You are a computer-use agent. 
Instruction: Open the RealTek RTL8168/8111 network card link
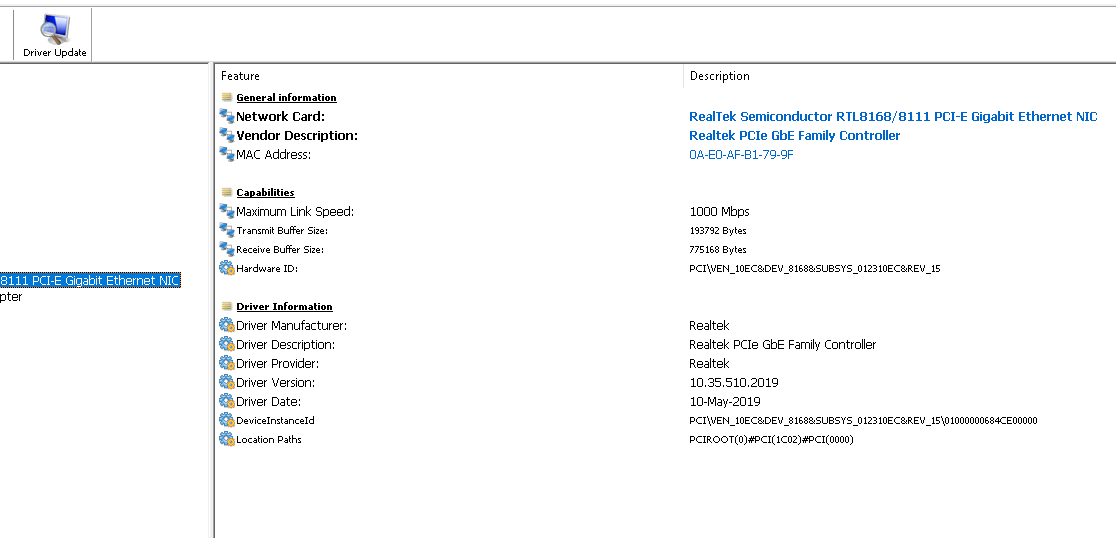[x=893, y=117]
